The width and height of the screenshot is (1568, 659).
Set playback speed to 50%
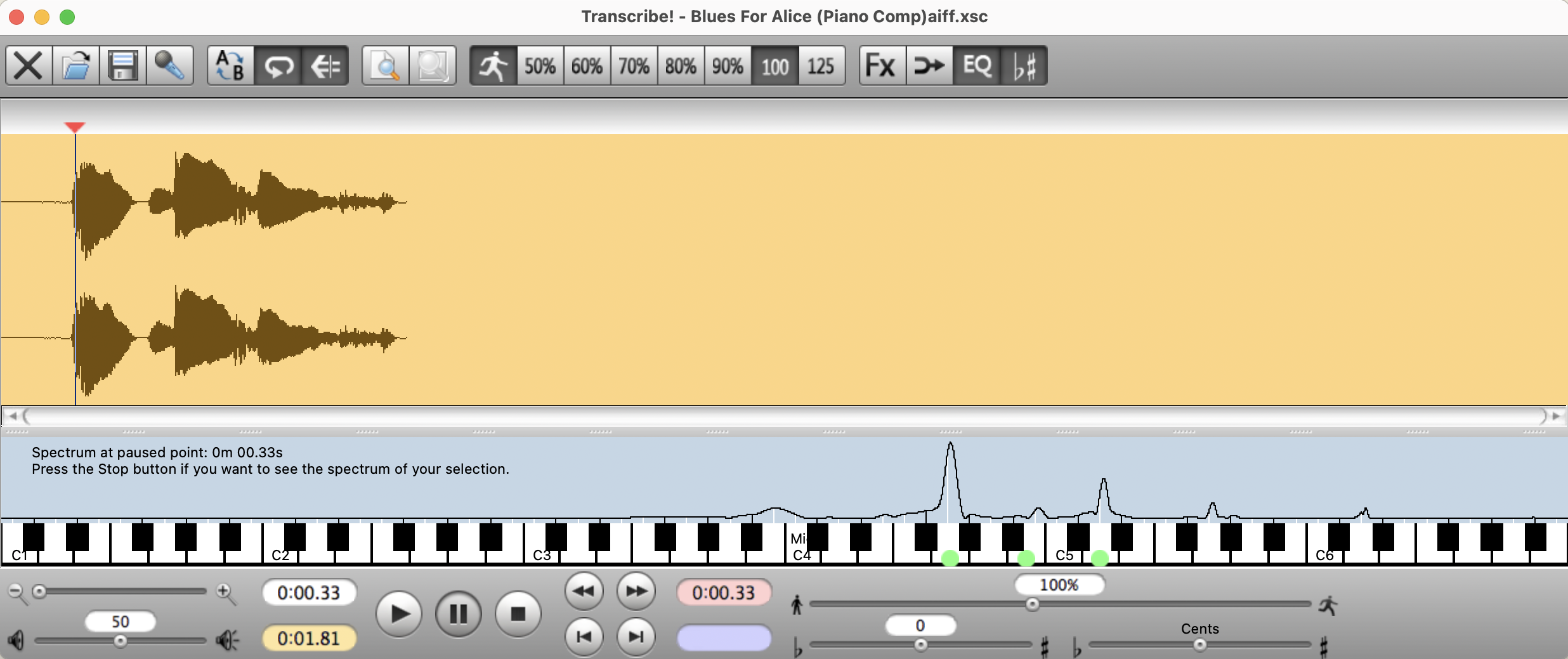point(540,65)
